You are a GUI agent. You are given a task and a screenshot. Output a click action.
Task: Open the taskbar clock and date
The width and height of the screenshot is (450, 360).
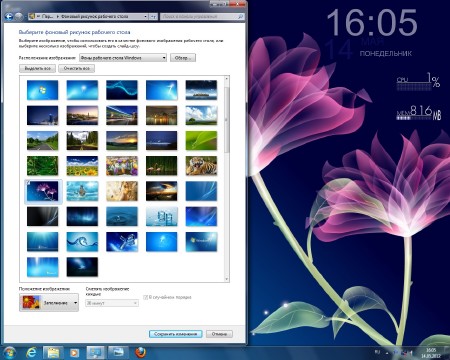tap(431, 353)
